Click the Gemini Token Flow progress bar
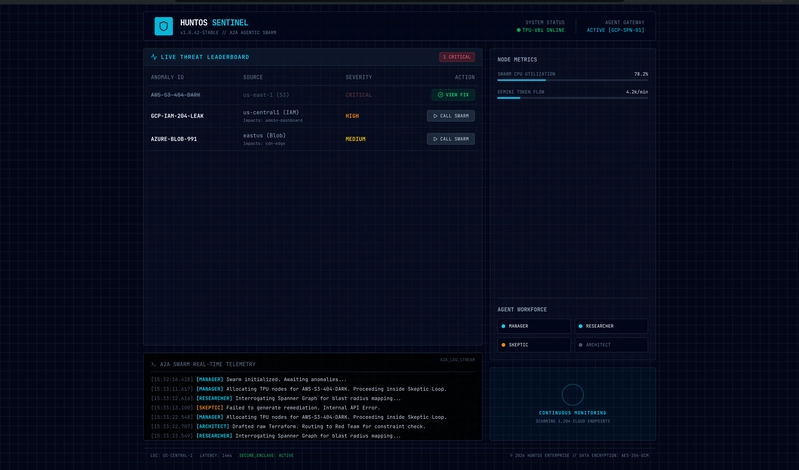This screenshot has height=470, width=799. click(x=573, y=98)
